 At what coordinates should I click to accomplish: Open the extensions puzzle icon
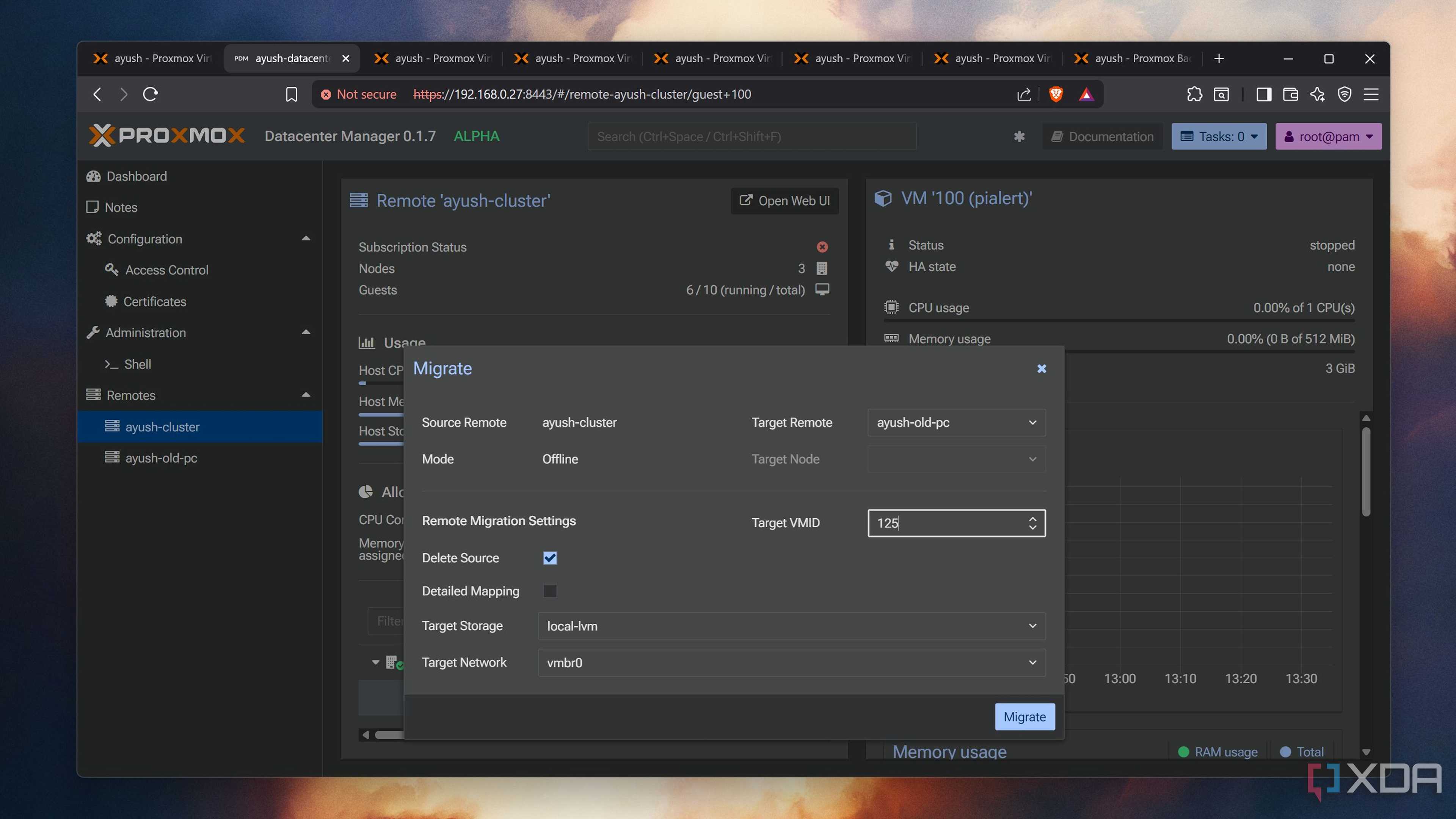tap(1194, 94)
